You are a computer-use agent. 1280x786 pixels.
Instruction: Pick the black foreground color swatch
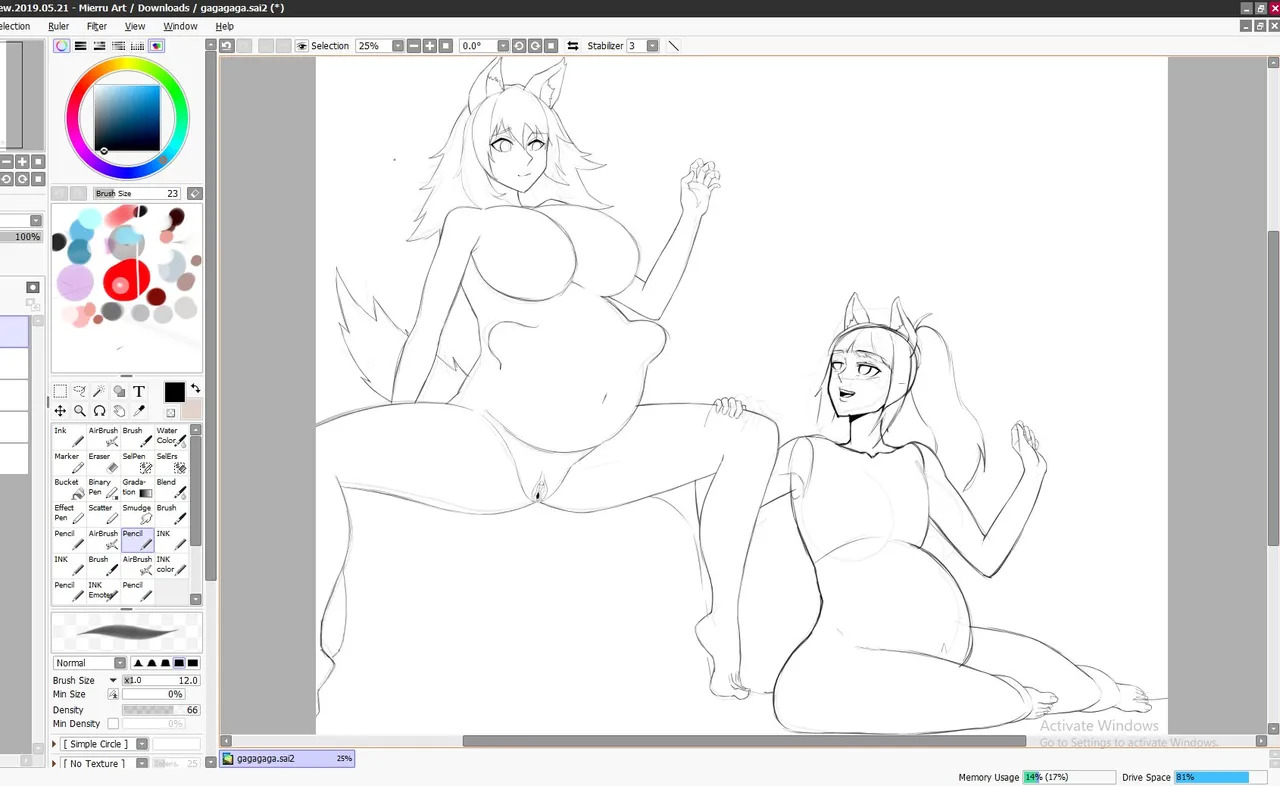(x=174, y=392)
